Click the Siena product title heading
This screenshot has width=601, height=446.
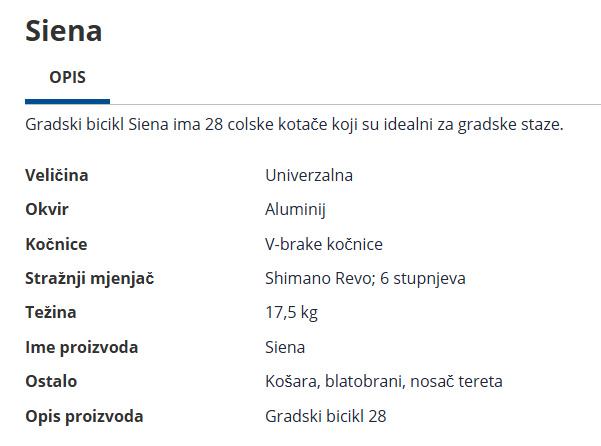point(63,31)
